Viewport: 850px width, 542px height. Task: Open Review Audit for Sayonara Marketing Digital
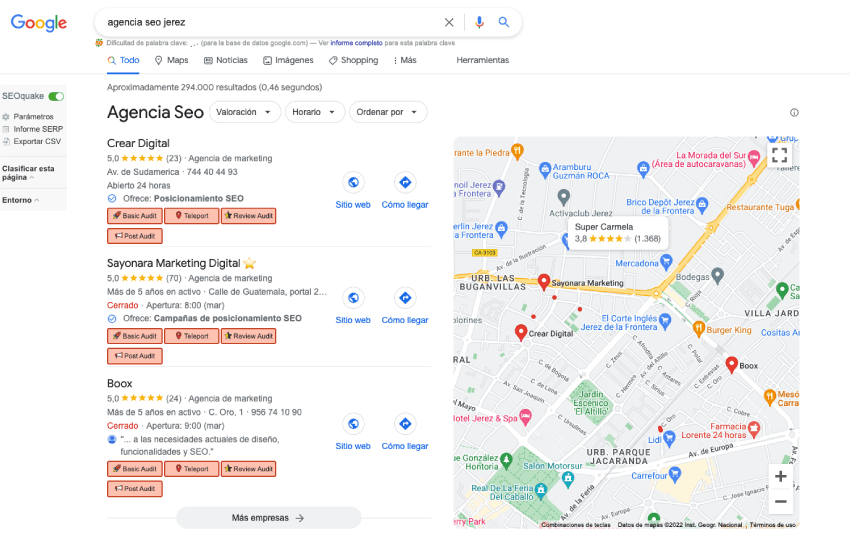(x=249, y=336)
